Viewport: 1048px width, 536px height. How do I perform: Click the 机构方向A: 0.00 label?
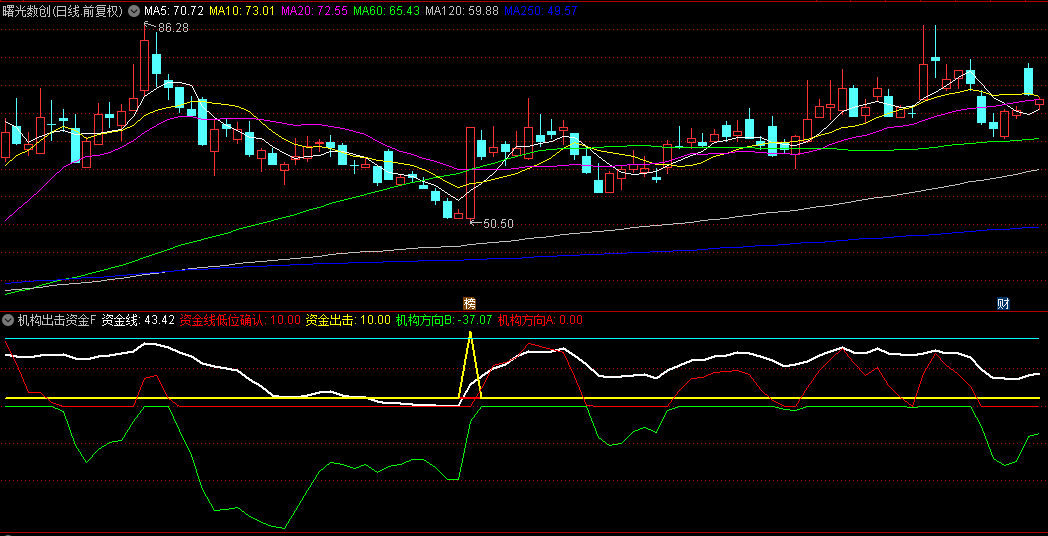pyautogui.click(x=540, y=320)
